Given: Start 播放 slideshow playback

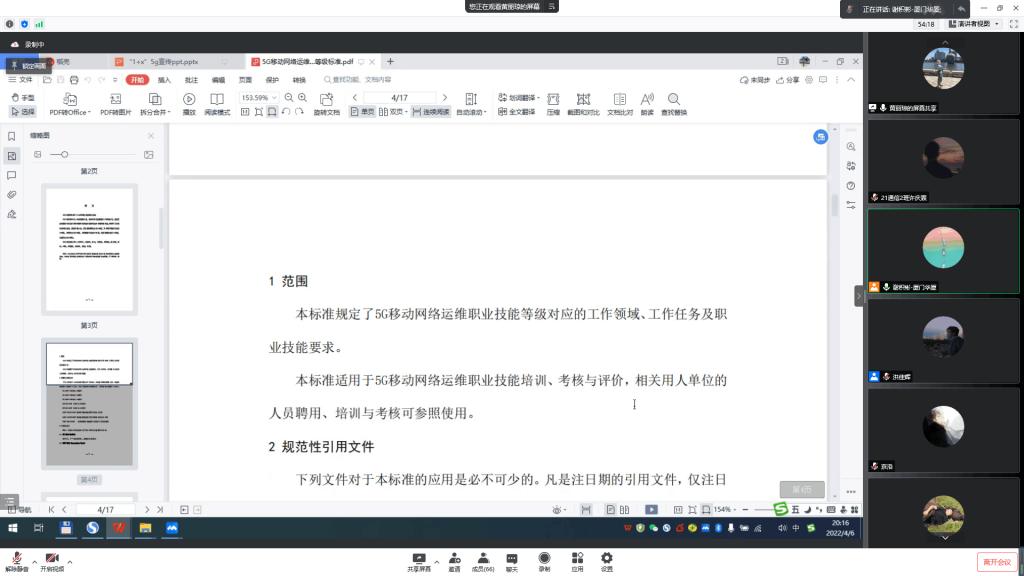Looking at the screenshot, I should 189,99.
